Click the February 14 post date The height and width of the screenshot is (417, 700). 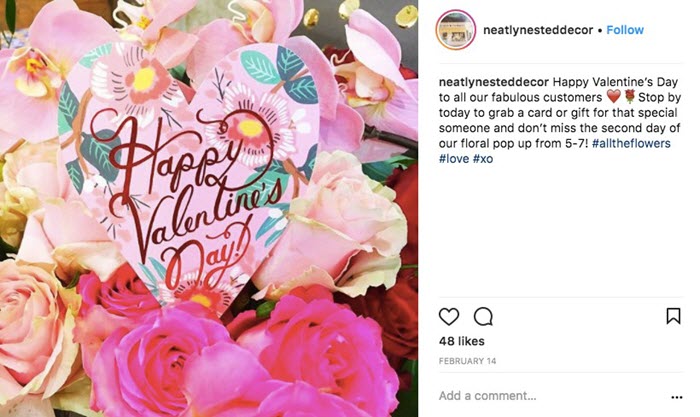pos(466,360)
